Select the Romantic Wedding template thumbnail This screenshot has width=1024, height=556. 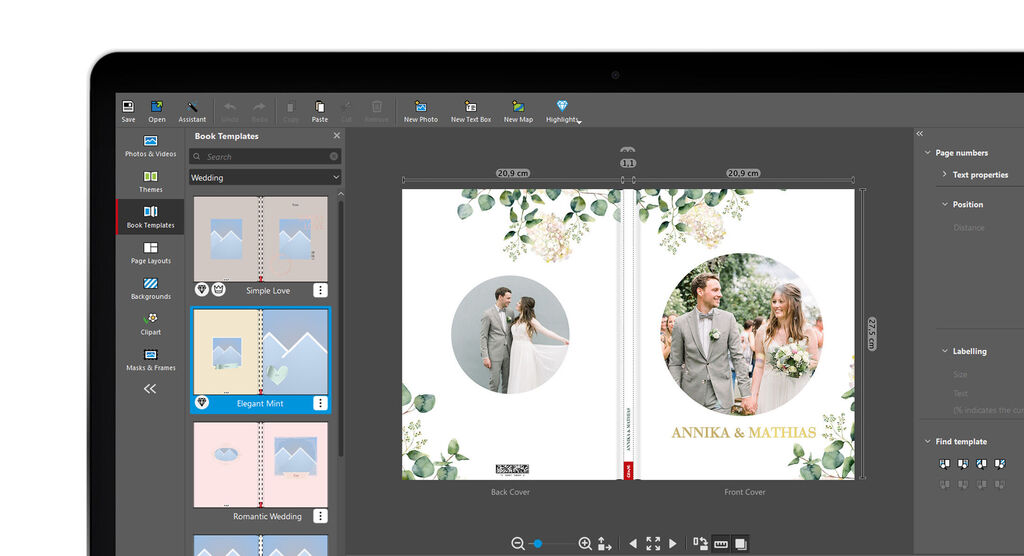(x=261, y=465)
